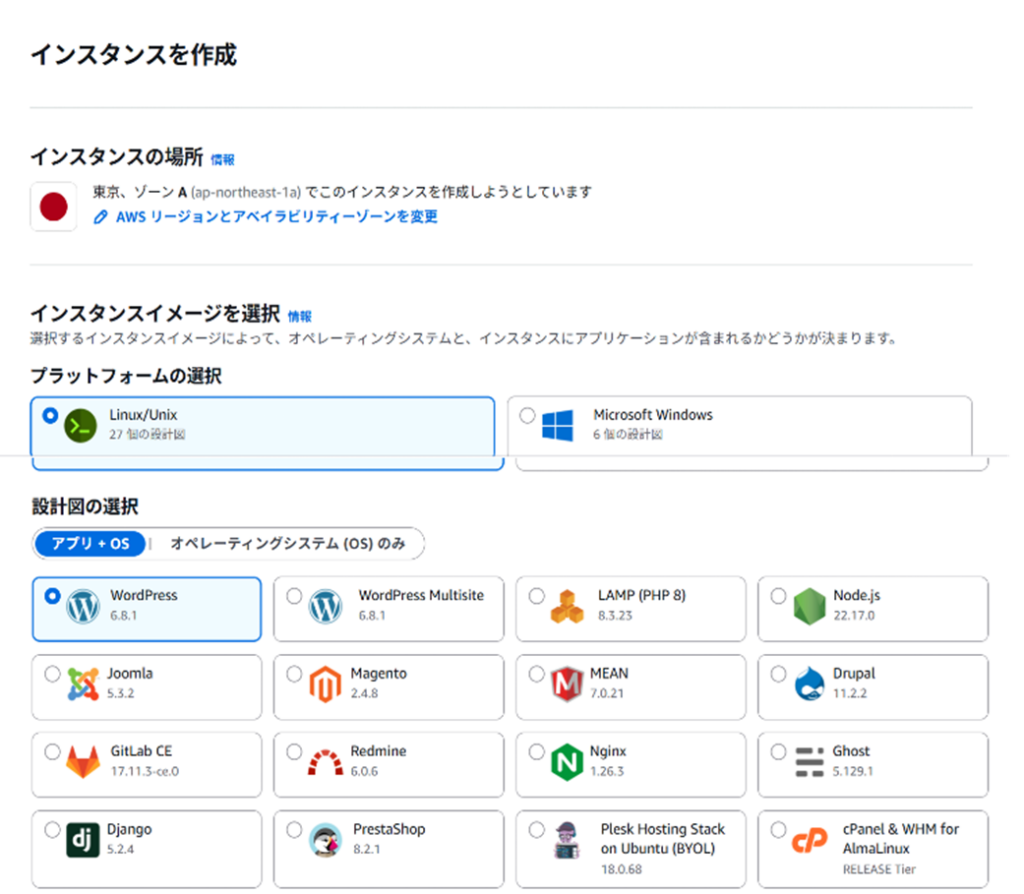Viewport: 1024px width, 894px height.
Task: Click the Joomla logo icon
Action: 83,684
